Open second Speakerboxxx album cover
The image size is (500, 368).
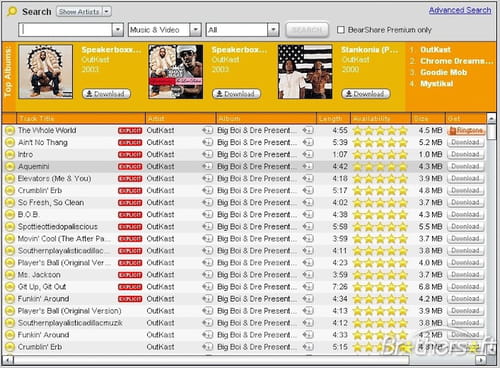pyautogui.click(x=176, y=72)
